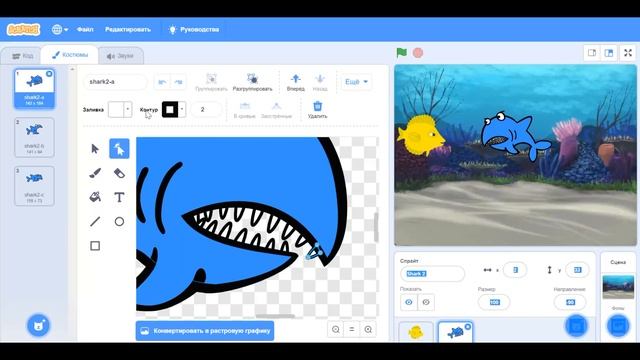Click the canvas vertical scrollbar

pyautogui.click(x=376, y=227)
